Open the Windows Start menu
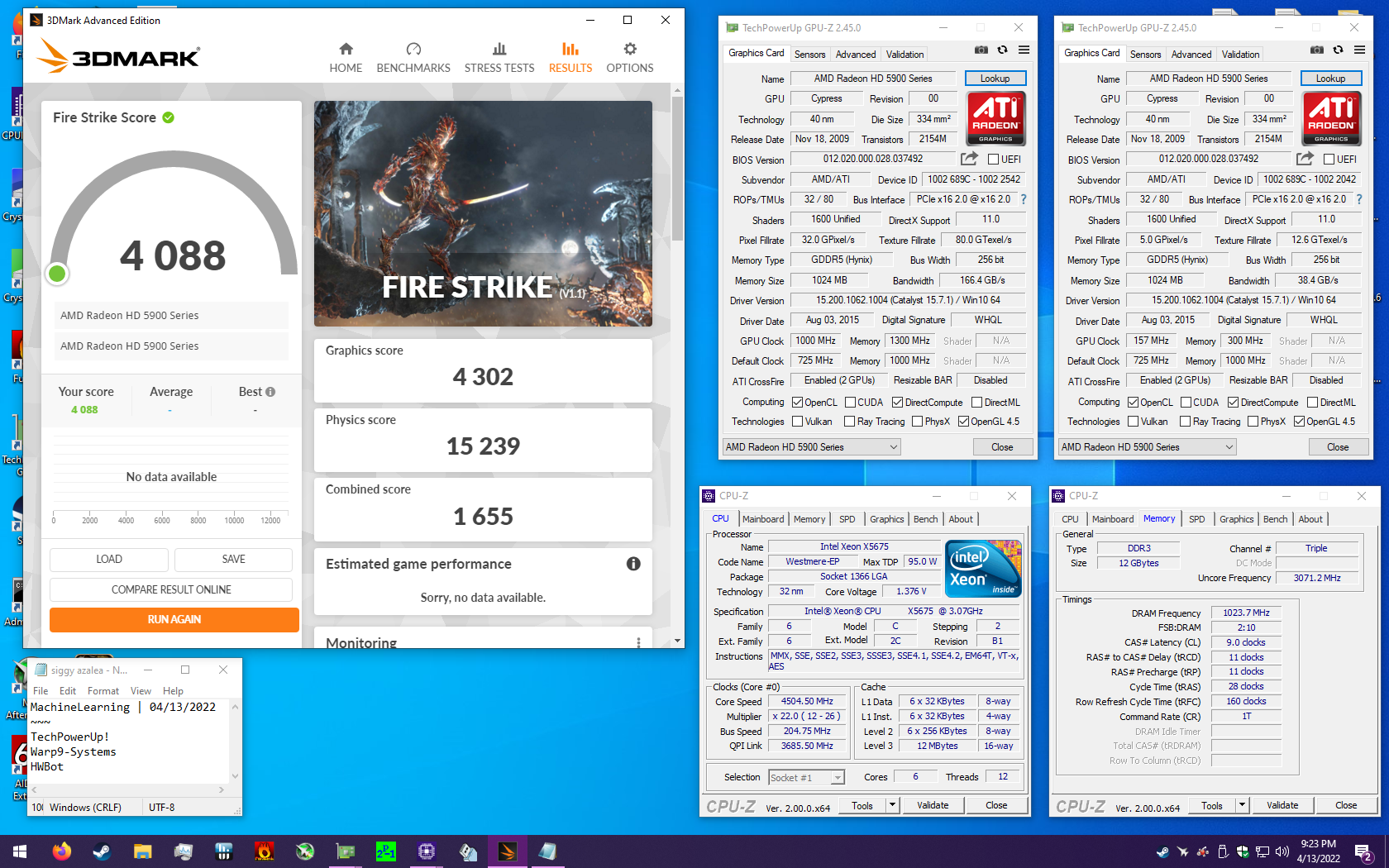Screen dimensions: 1389x868 (x=20, y=851)
